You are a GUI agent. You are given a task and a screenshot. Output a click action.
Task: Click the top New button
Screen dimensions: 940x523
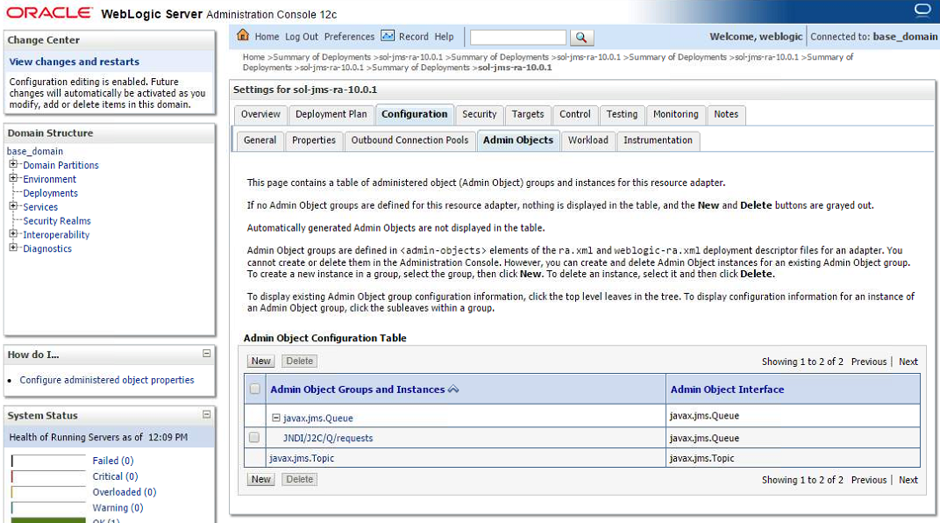tap(261, 361)
